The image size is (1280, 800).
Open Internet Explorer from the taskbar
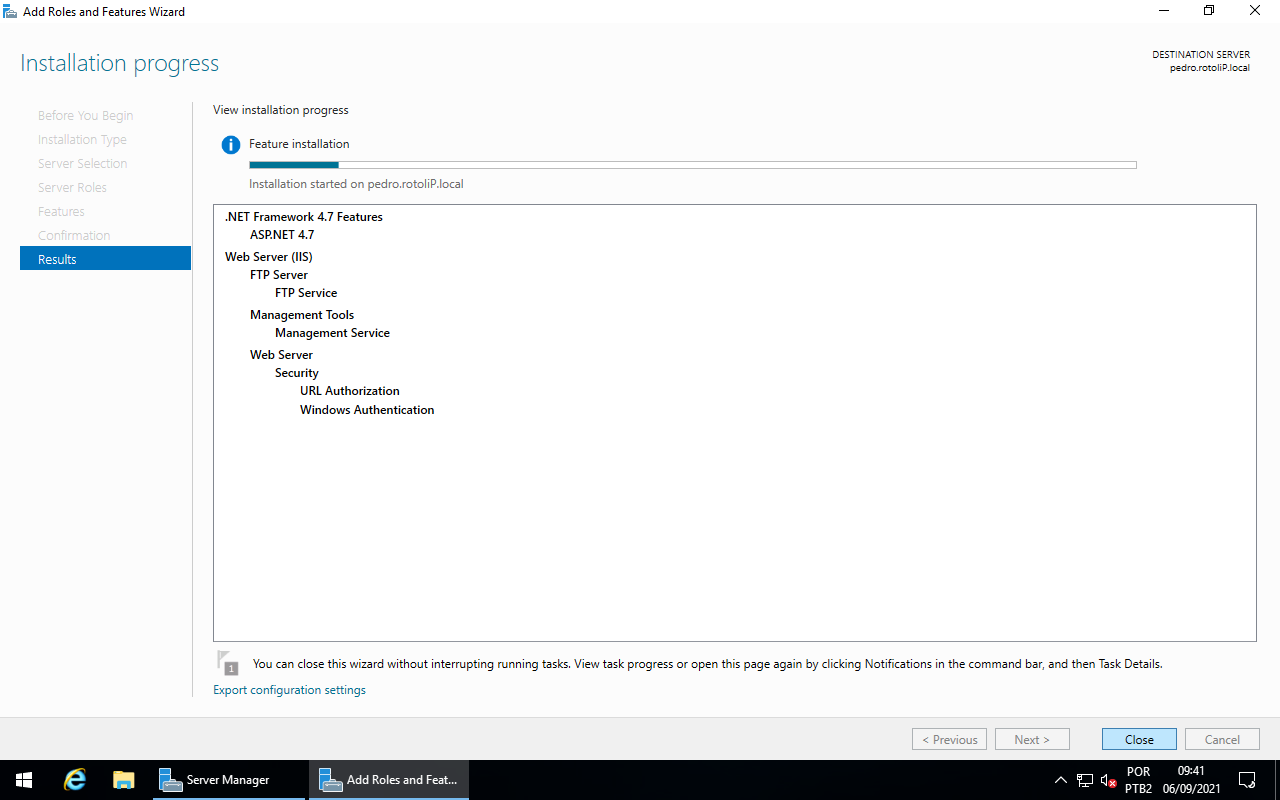pos(74,779)
